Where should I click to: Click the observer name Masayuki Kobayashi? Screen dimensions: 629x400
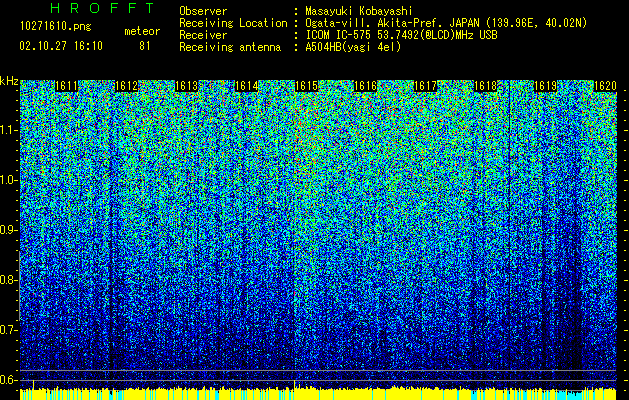[x=359, y=11]
